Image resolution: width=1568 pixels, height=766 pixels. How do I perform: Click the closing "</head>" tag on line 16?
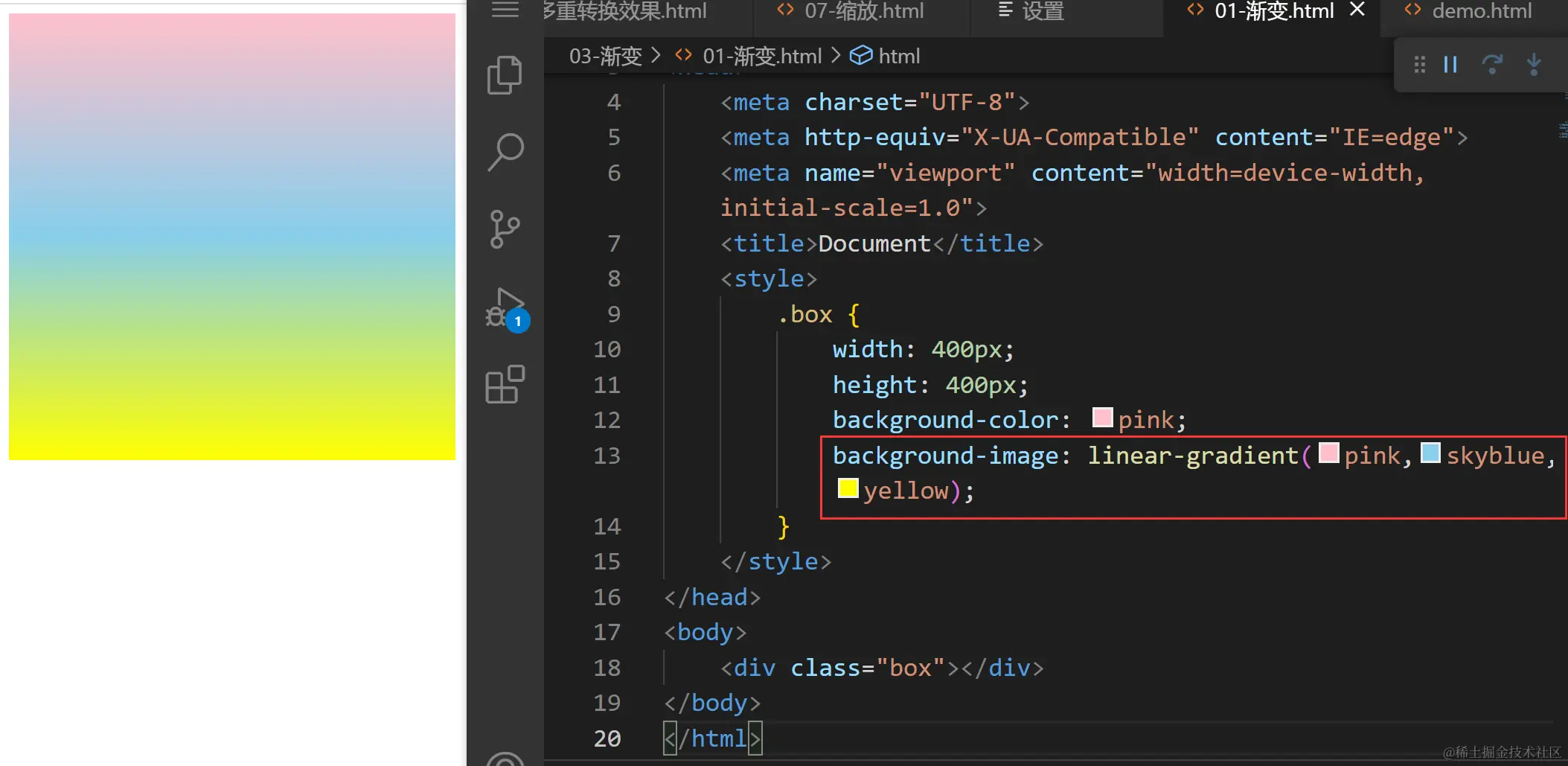click(x=712, y=597)
